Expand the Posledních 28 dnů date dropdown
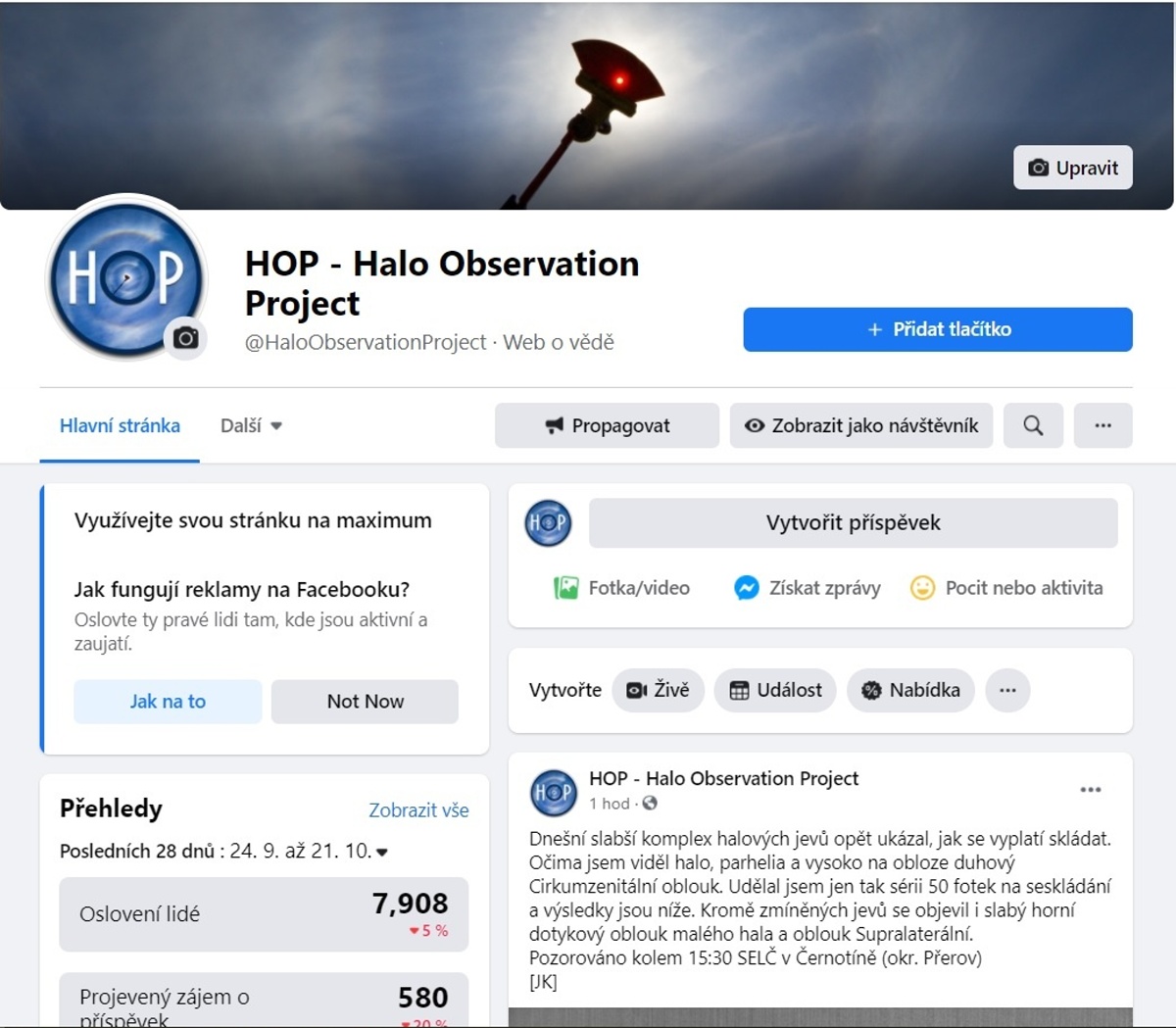Viewport: 1176px width, 1028px height. tap(223, 851)
